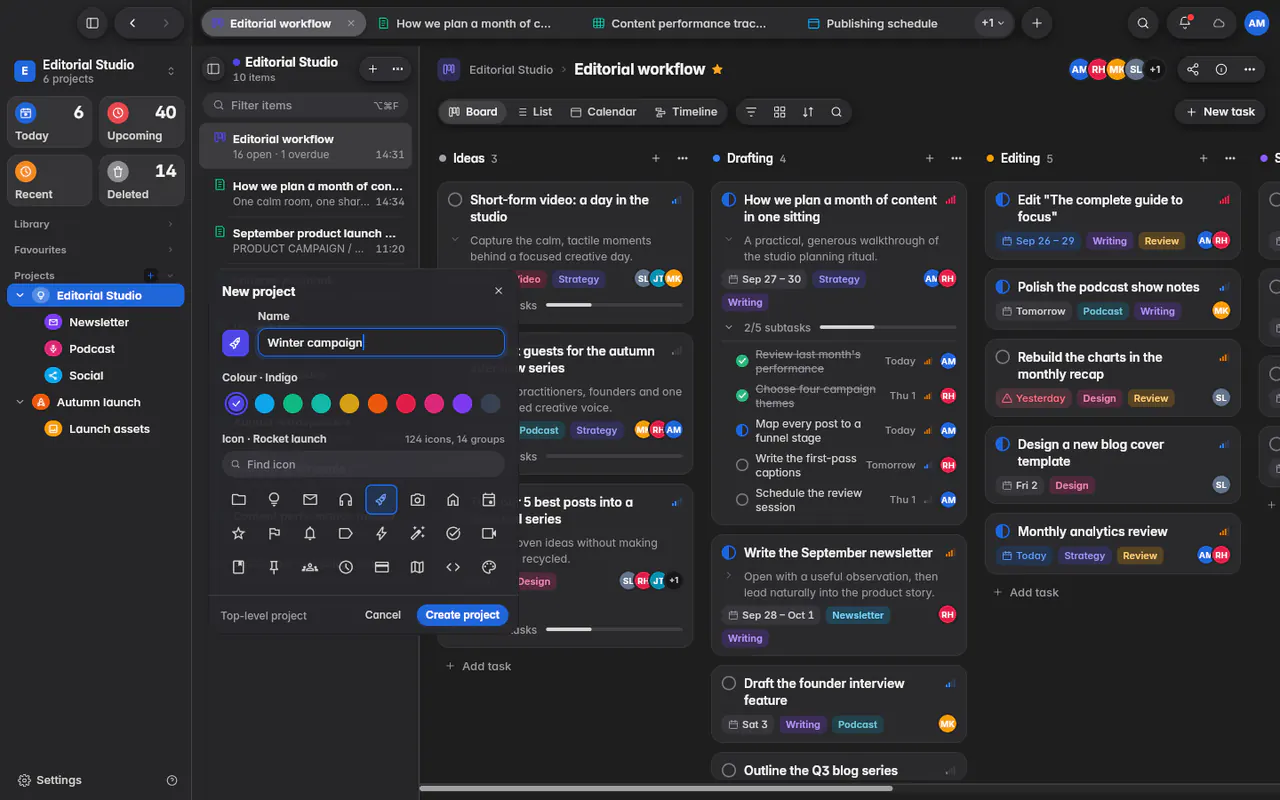Screen dimensions: 1280x800
Task: Open the help icon beside Settings
Action: (172, 780)
